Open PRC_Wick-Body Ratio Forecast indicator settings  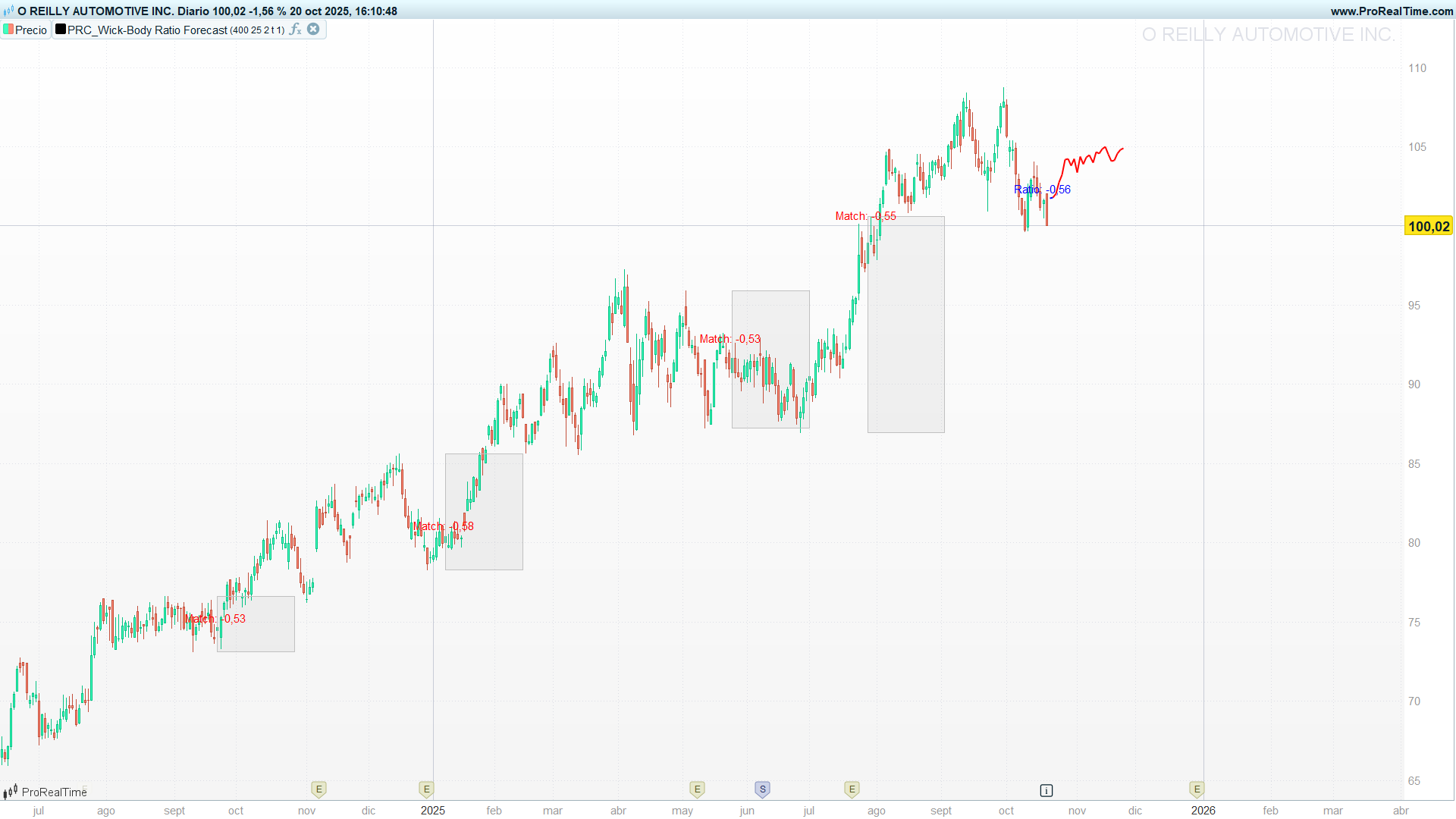tap(147, 30)
